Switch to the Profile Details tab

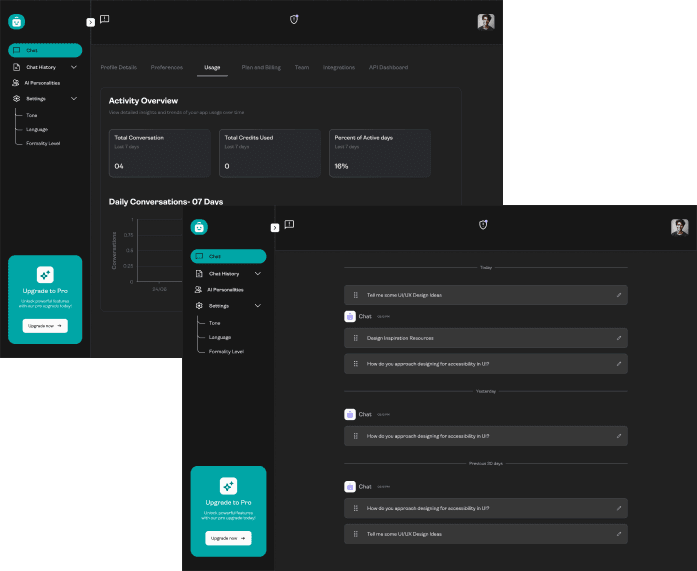[x=119, y=68]
